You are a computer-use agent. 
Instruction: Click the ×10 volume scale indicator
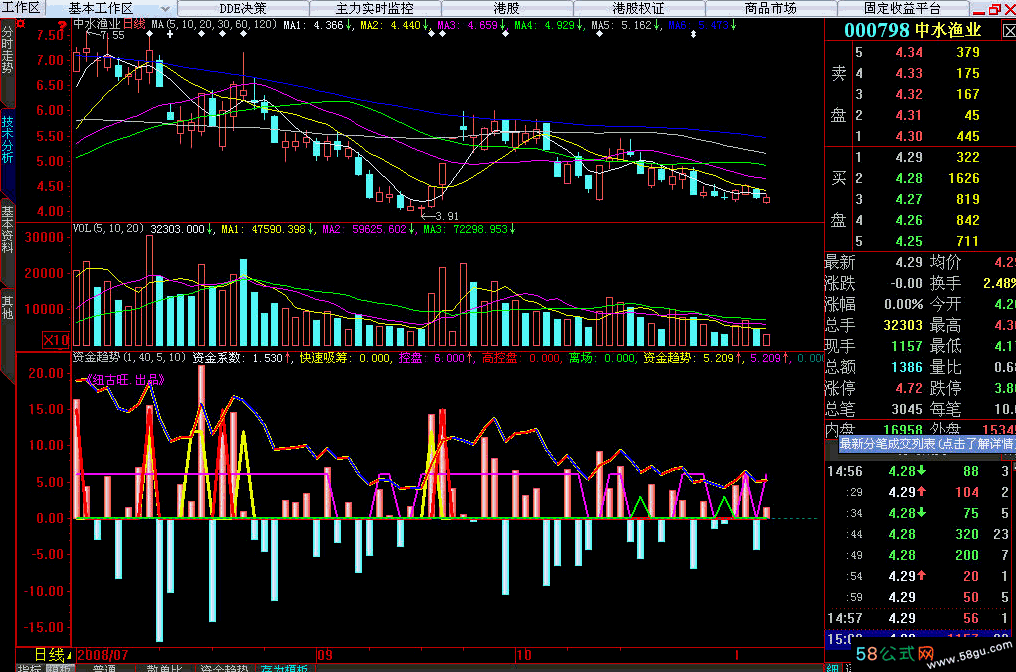click(56, 340)
